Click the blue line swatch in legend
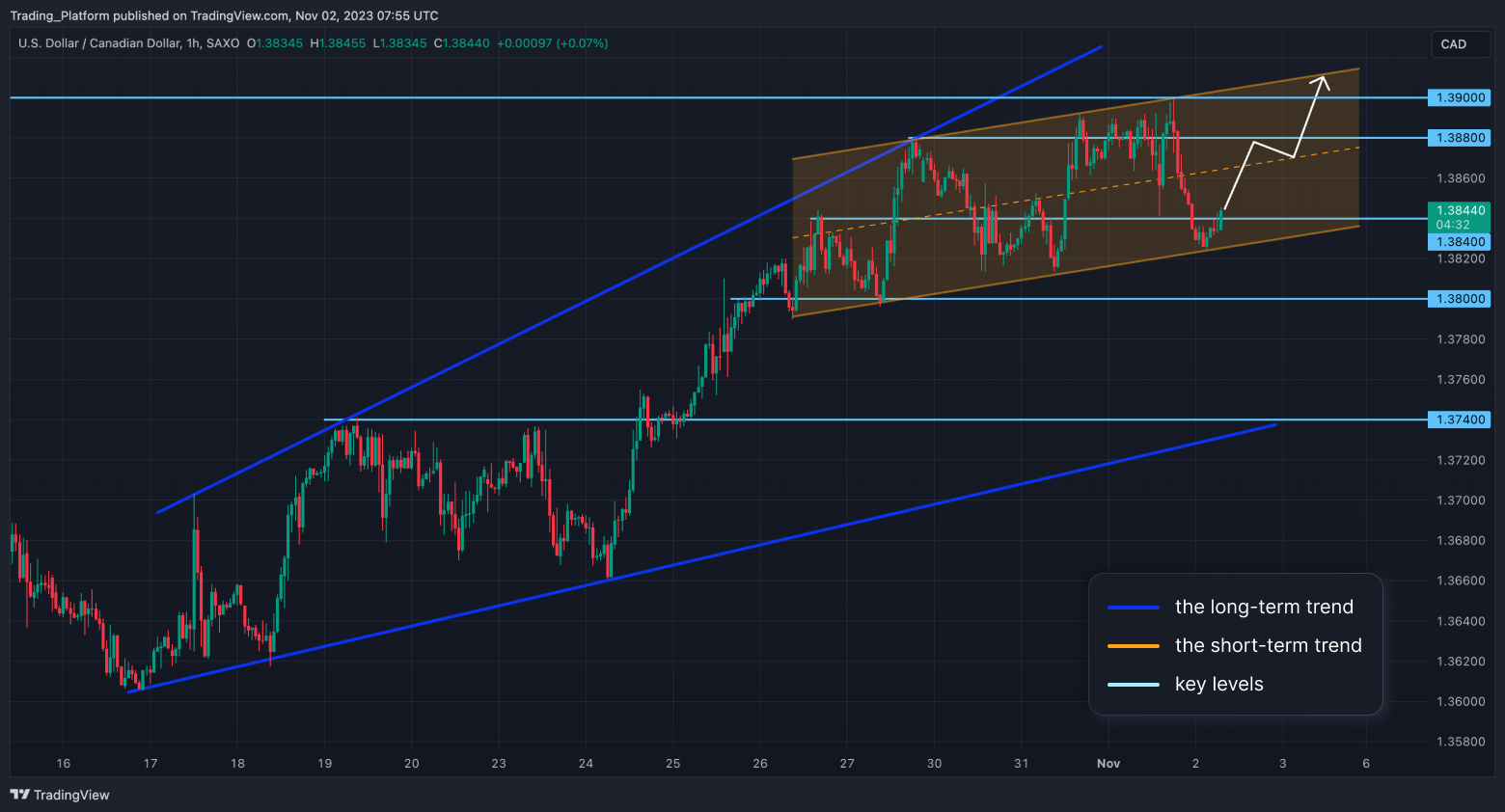 pos(1134,608)
